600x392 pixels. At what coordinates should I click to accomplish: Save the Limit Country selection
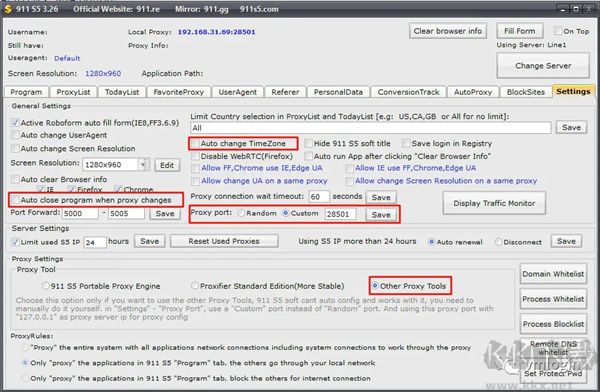(x=571, y=127)
